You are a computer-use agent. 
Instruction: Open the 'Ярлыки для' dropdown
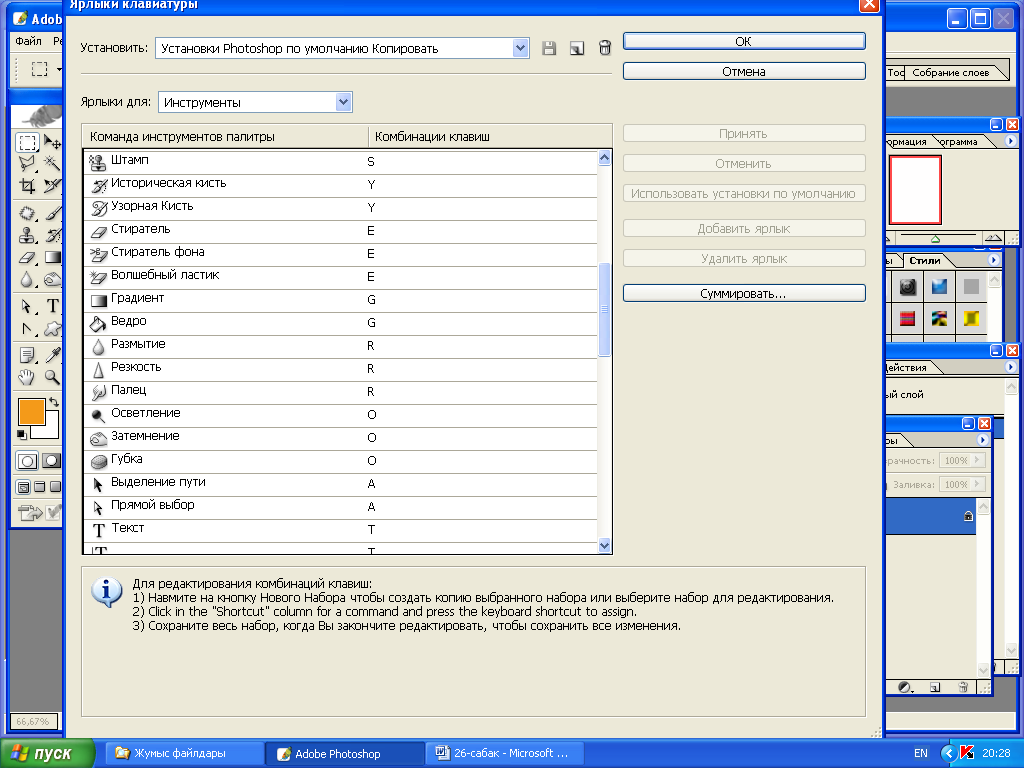tap(344, 102)
